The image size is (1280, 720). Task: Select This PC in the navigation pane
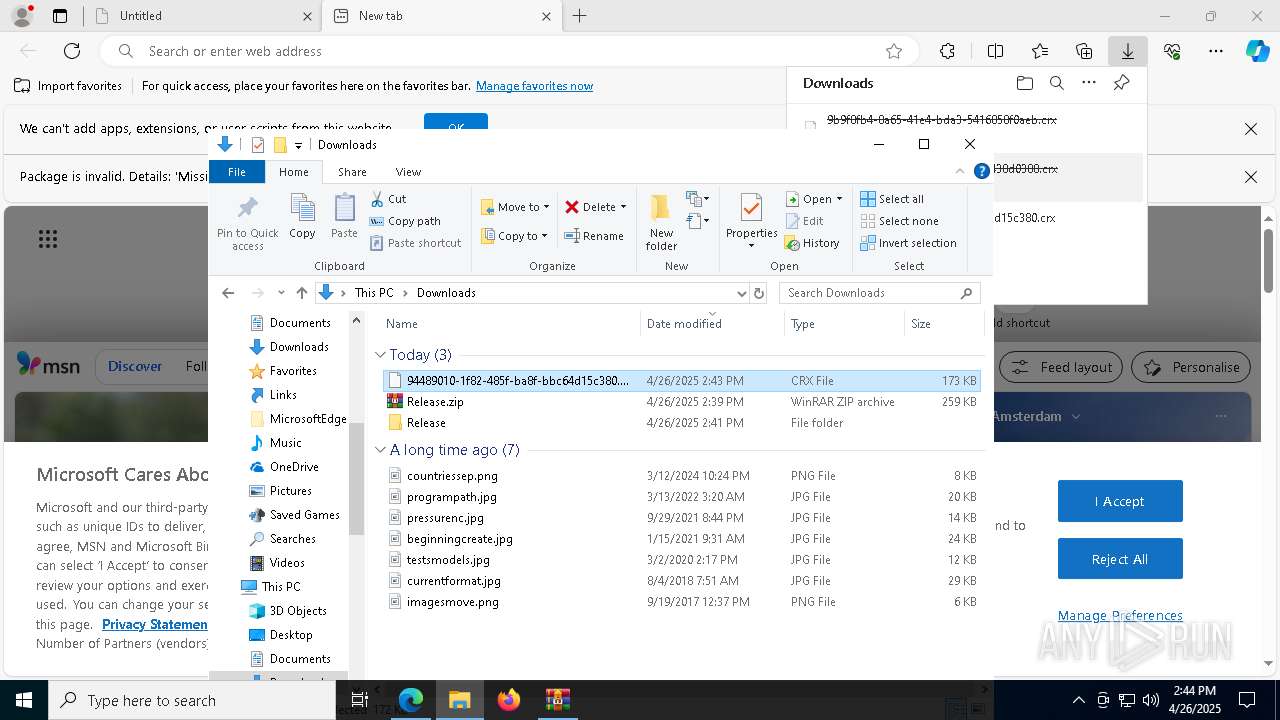click(x=281, y=587)
